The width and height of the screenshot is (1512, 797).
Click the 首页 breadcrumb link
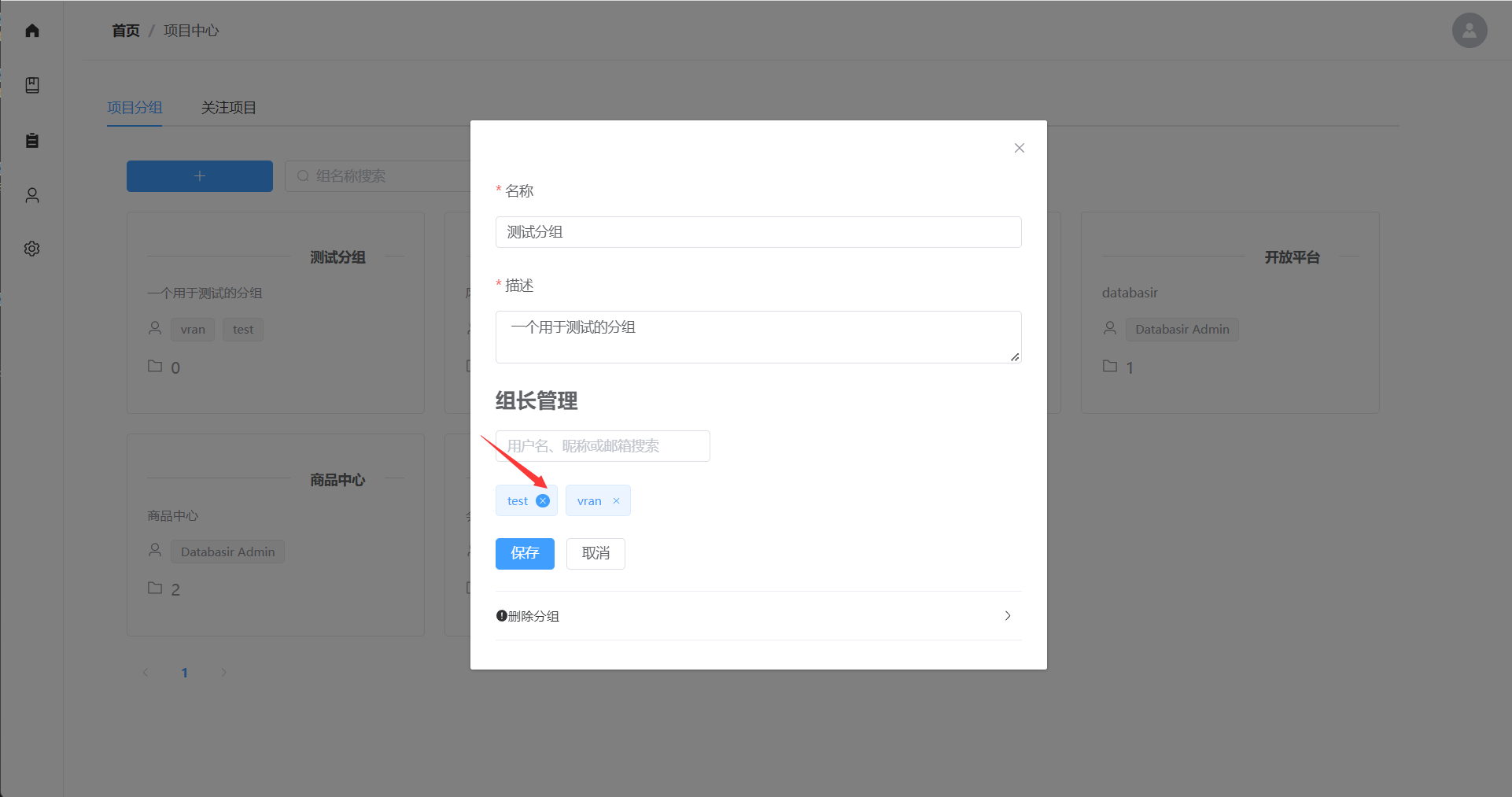pos(125,31)
